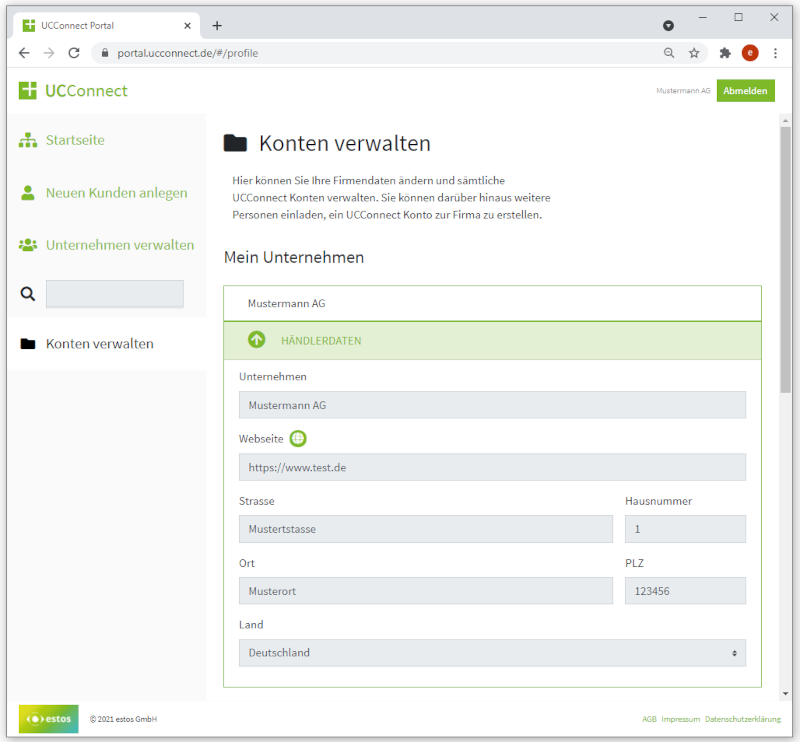The width and height of the screenshot is (800, 742).
Task: Reload the page using the refresh icon
Action: click(74, 53)
